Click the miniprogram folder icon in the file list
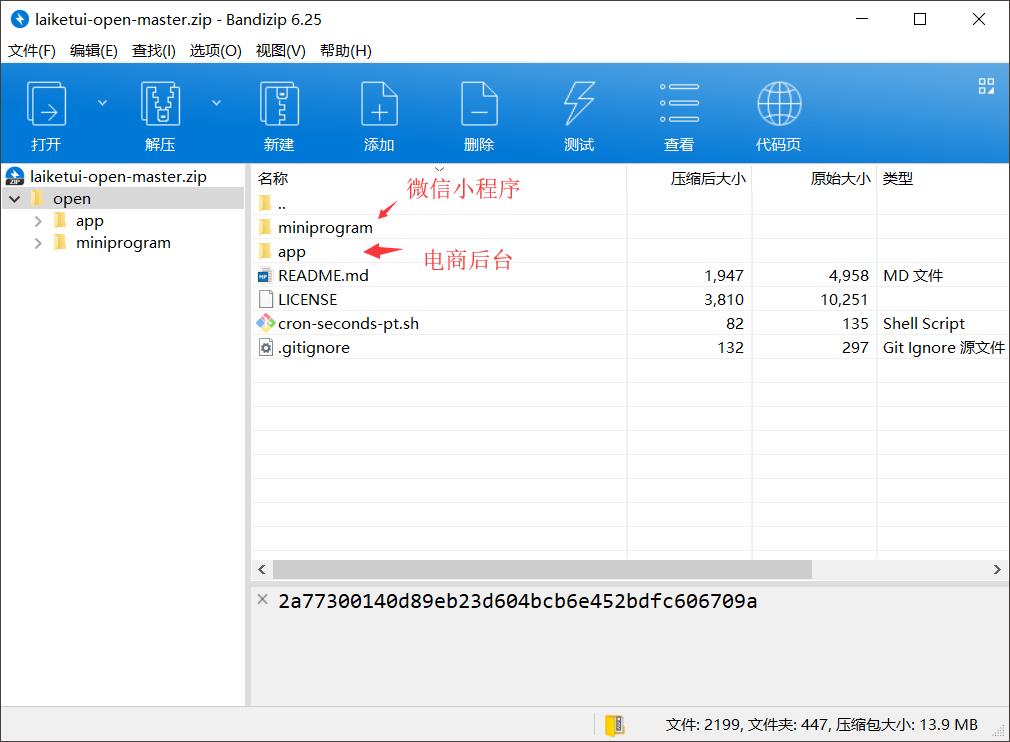 [x=265, y=227]
